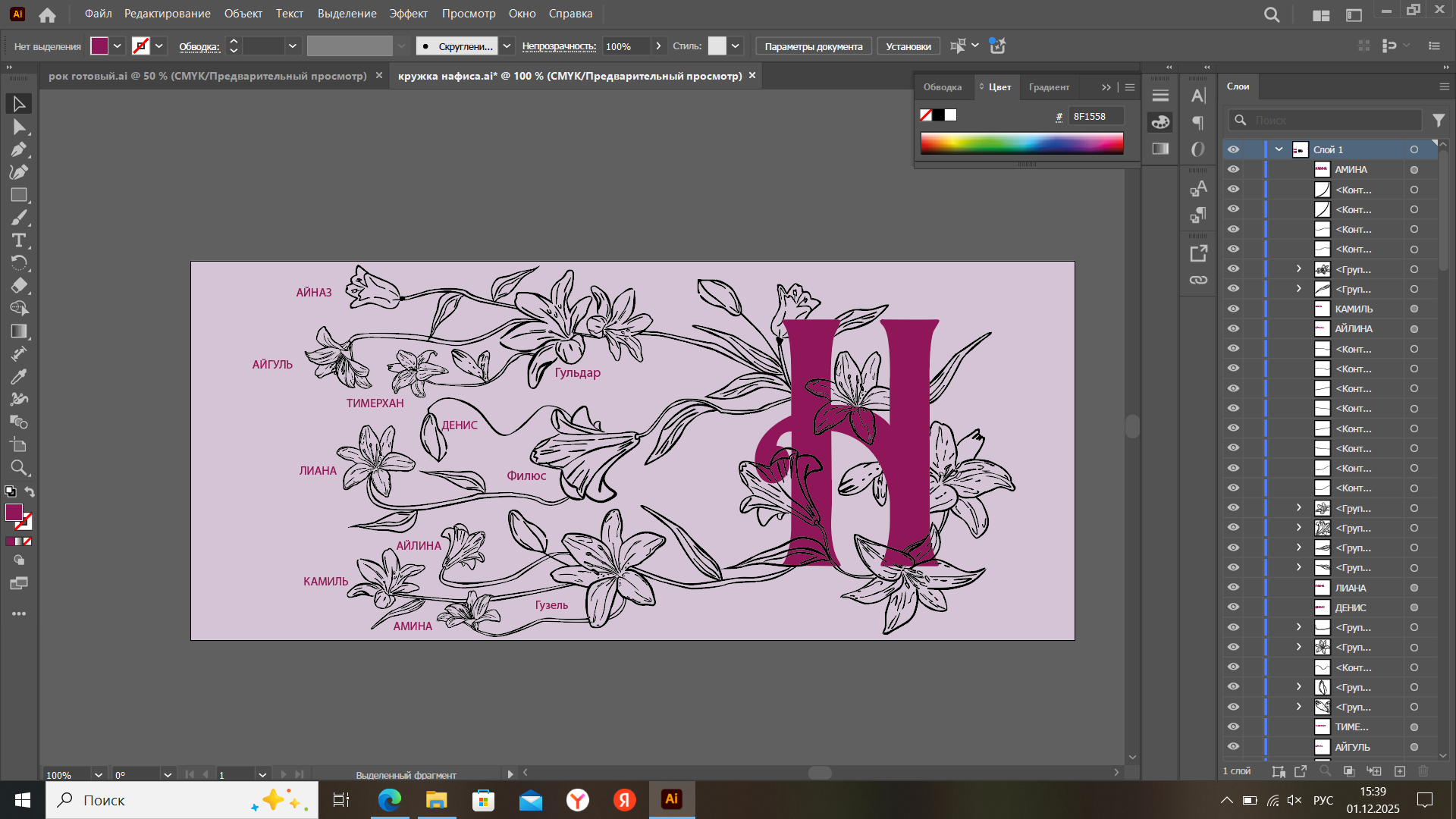This screenshot has width=1456, height=819.
Task: Click the Параметры документа button
Action: pyautogui.click(x=813, y=46)
